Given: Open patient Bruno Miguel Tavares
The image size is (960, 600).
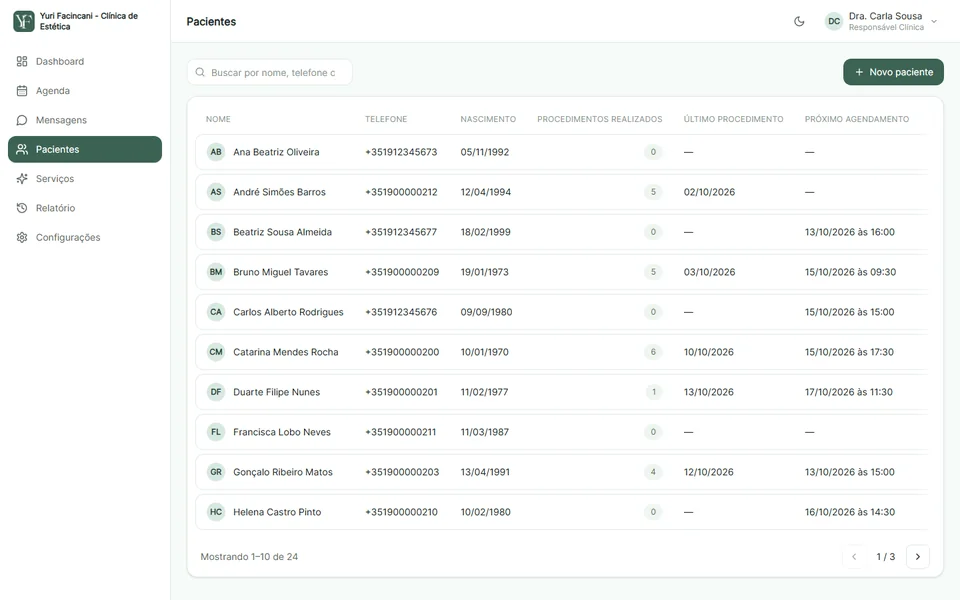Looking at the screenshot, I should (561, 272).
